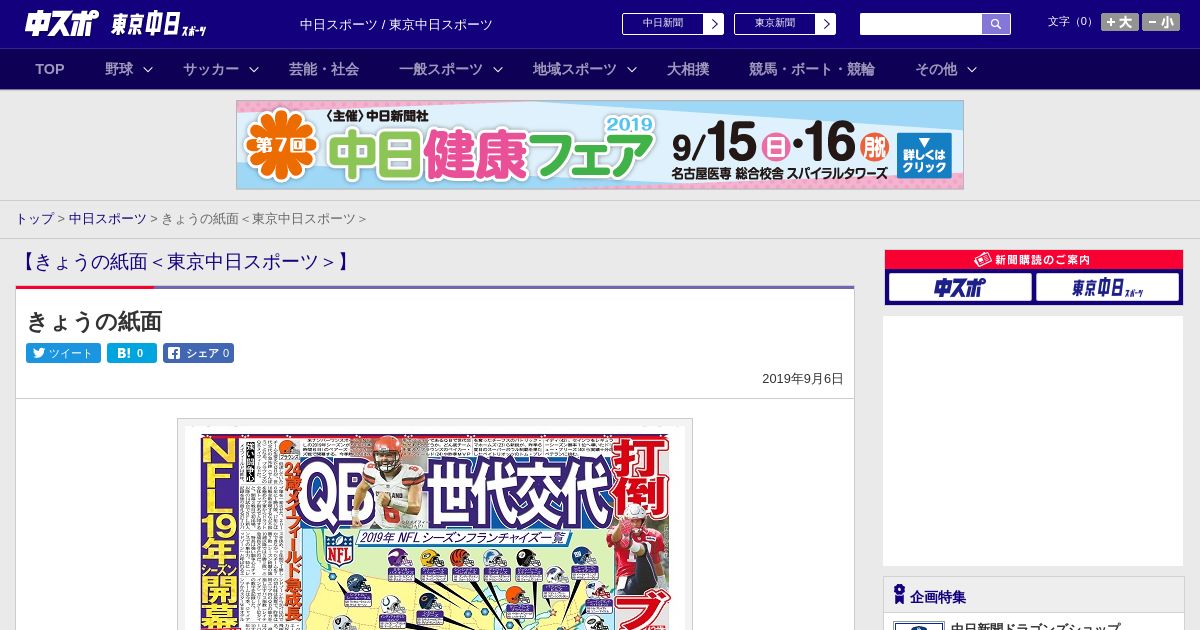Screen dimensions: 1200x630
Task: Click 新聞購読のご案内 header
Action: click(x=1033, y=259)
